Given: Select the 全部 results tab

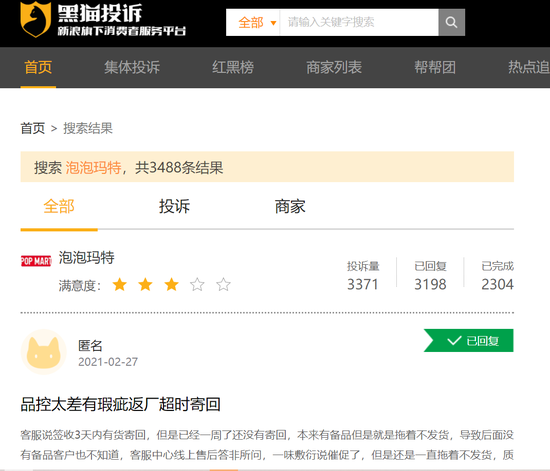Looking at the screenshot, I should [59, 206].
